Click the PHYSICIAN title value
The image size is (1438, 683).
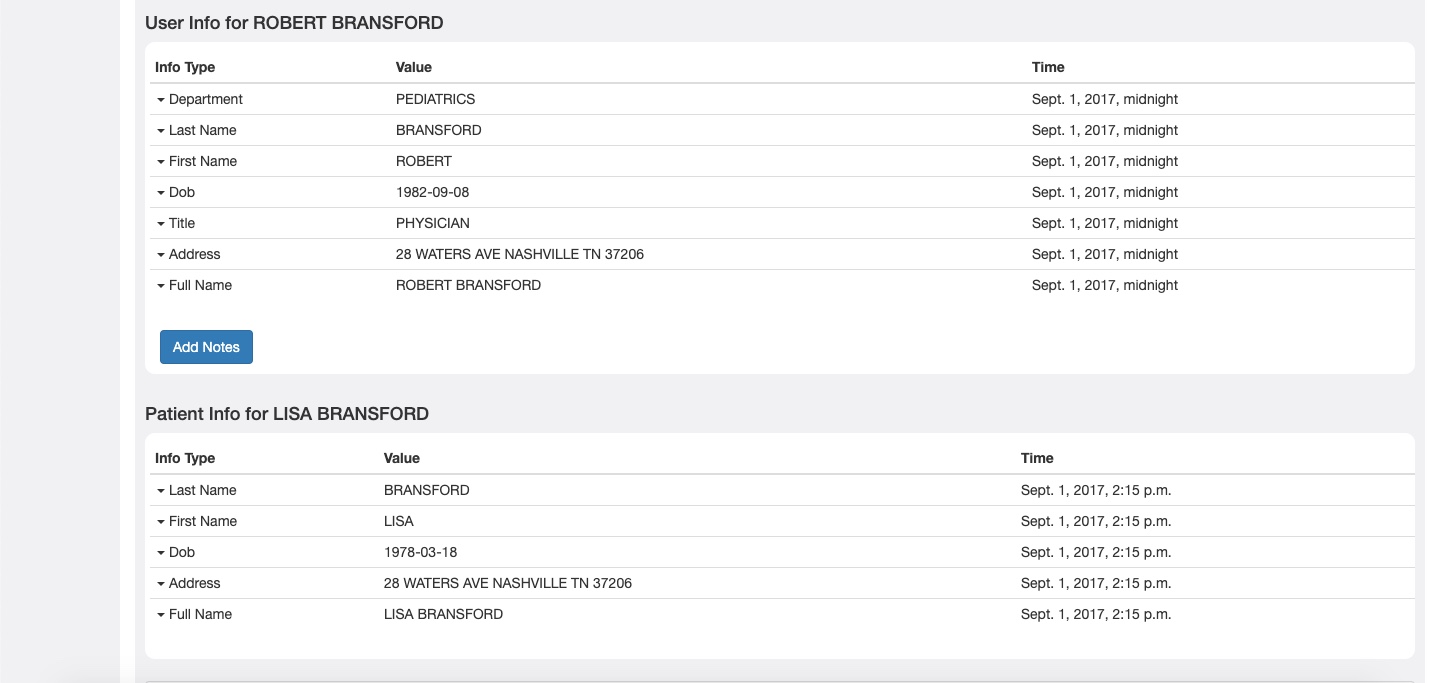click(x=432, y=223)
